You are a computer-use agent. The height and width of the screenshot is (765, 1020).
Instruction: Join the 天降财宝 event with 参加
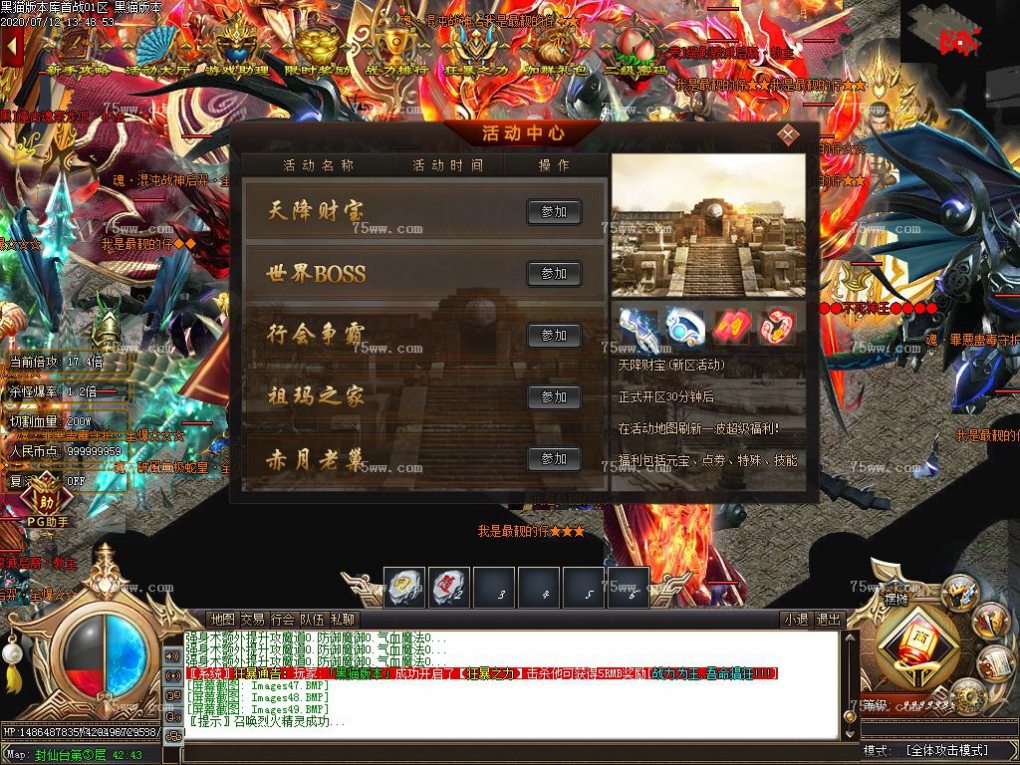[554, 212]
